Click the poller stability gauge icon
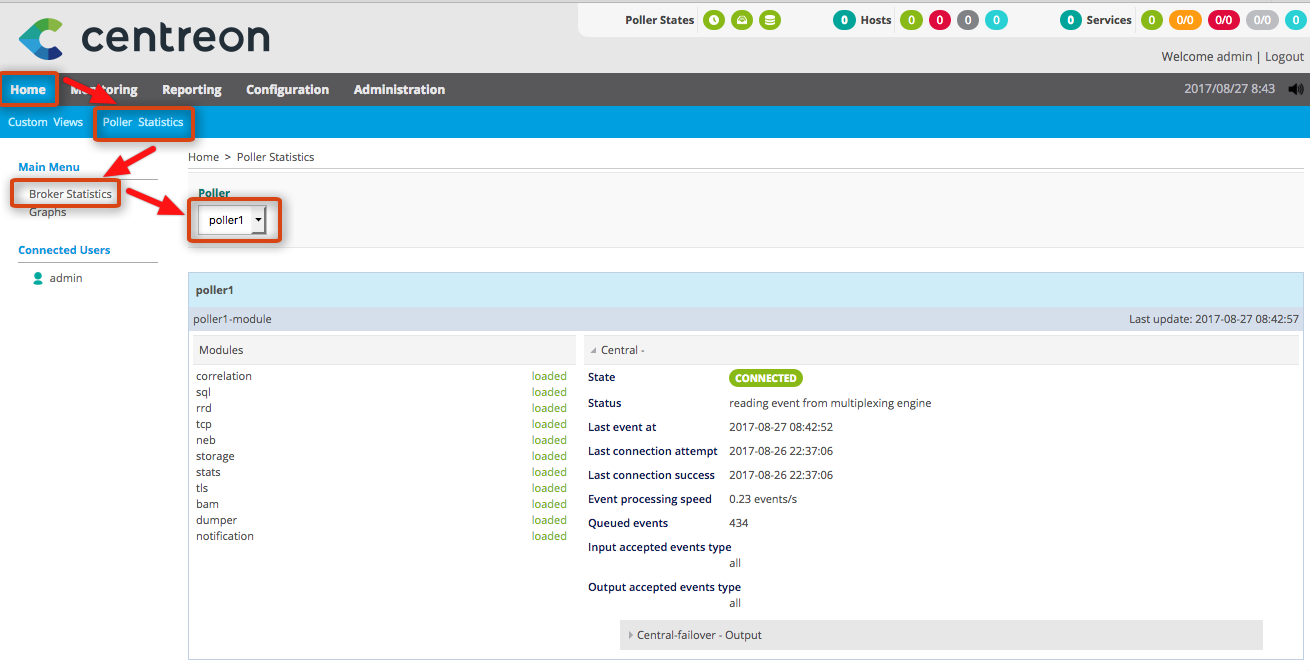 pyautogui.click(x=741, y=20)
